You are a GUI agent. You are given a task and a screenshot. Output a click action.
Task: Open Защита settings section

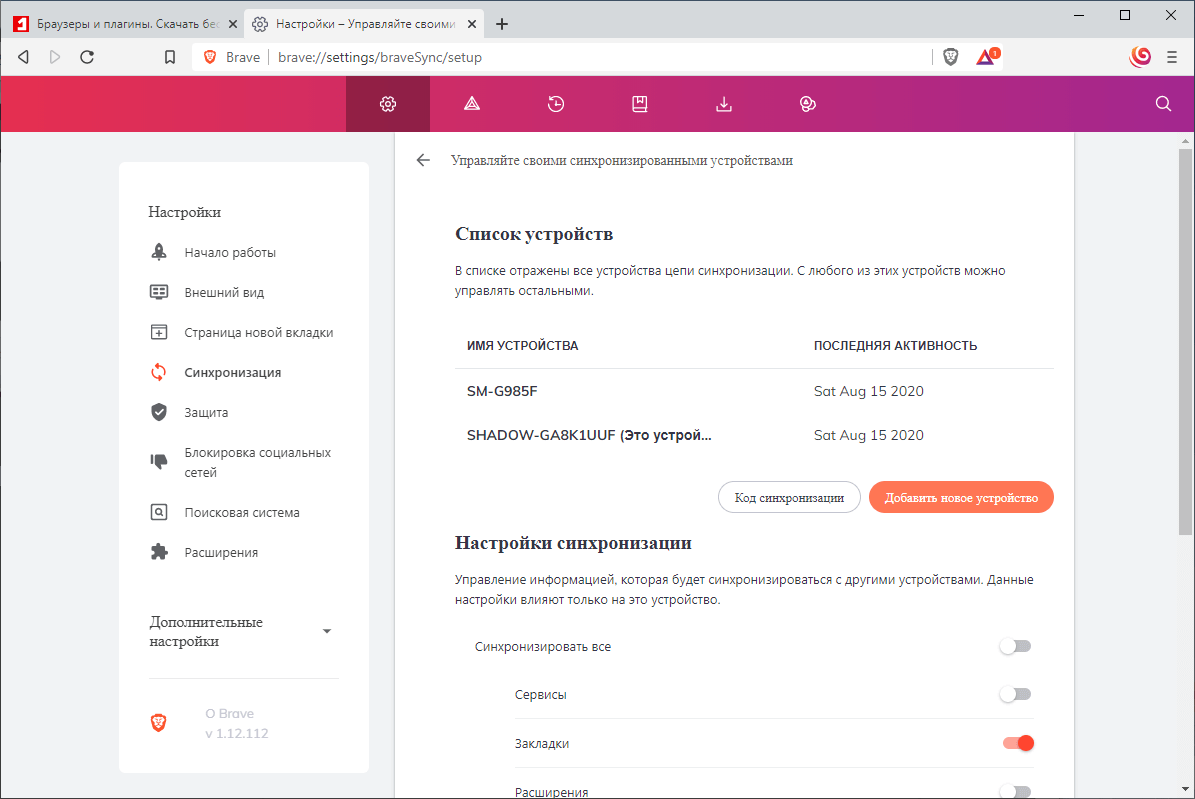click(206, 412)
